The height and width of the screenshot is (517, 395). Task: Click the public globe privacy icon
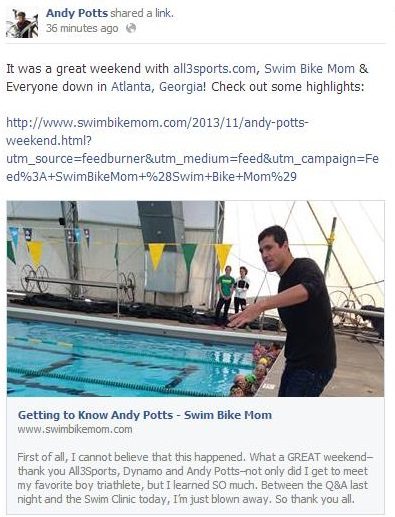tap(131, 28)
